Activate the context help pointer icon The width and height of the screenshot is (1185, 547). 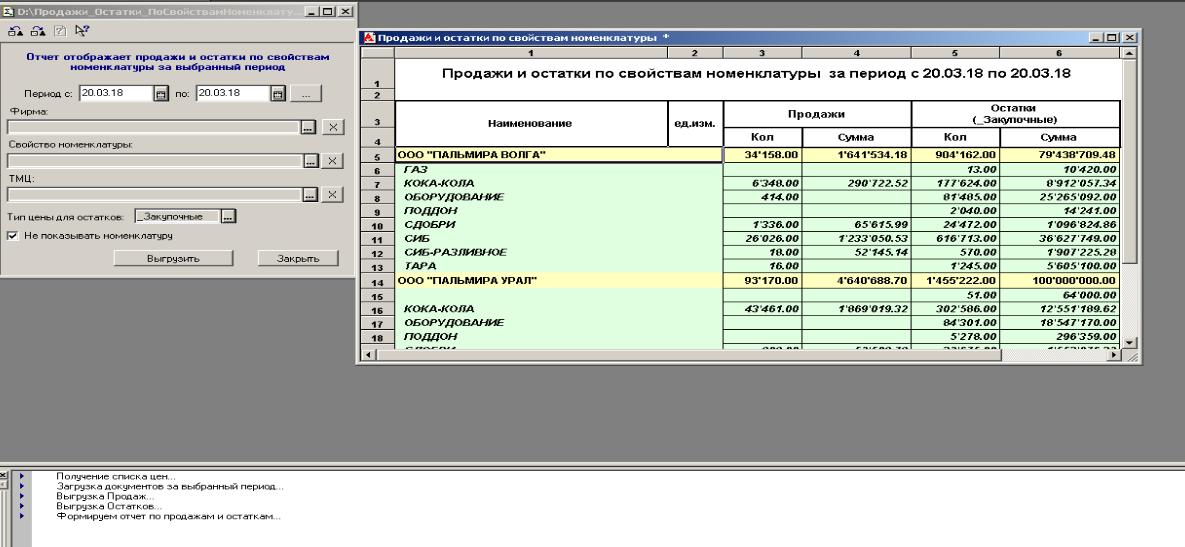[x=82, y=31]
